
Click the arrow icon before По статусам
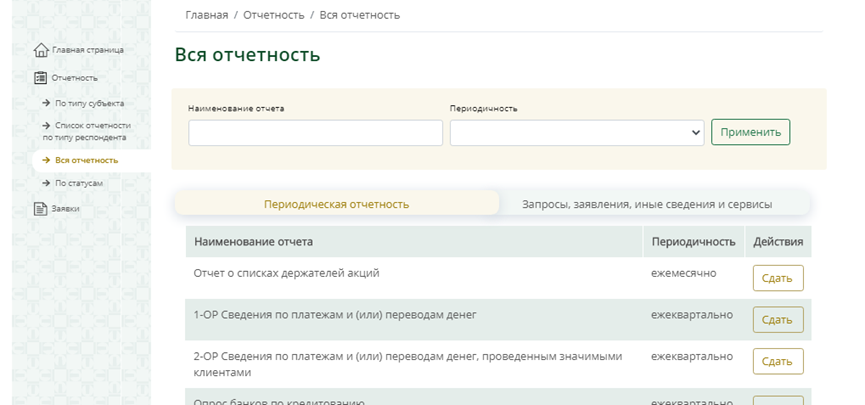coord(46,184)
